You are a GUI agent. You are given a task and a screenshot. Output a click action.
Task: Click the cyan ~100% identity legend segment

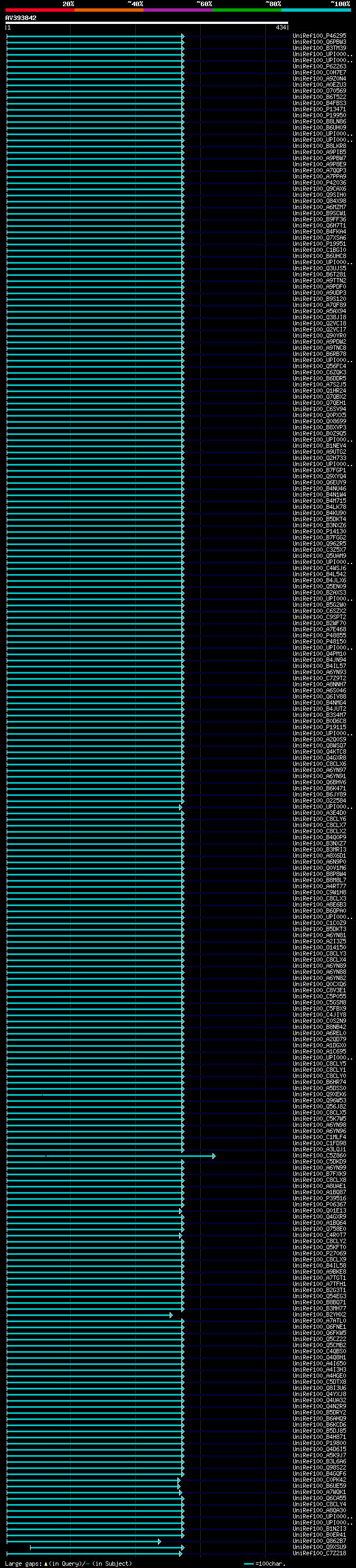[316, 11]
